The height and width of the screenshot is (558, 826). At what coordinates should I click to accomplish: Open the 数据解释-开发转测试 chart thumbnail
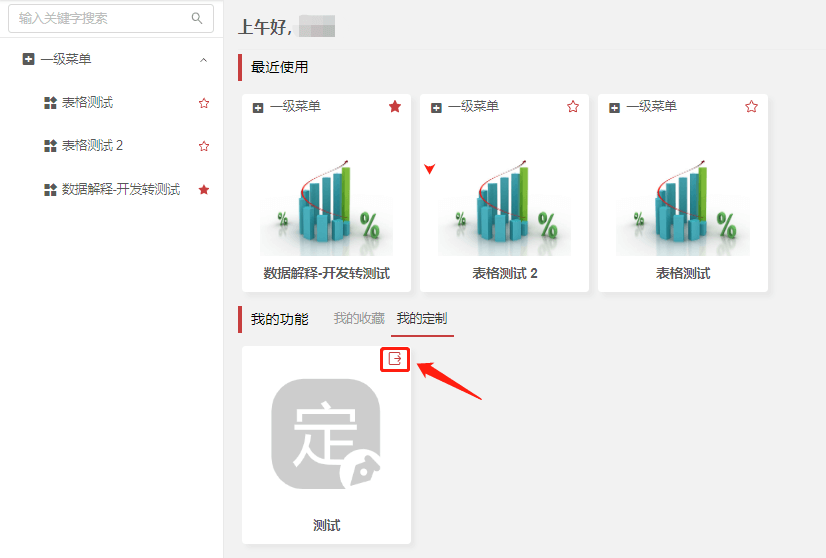click(x=326, y=205)
